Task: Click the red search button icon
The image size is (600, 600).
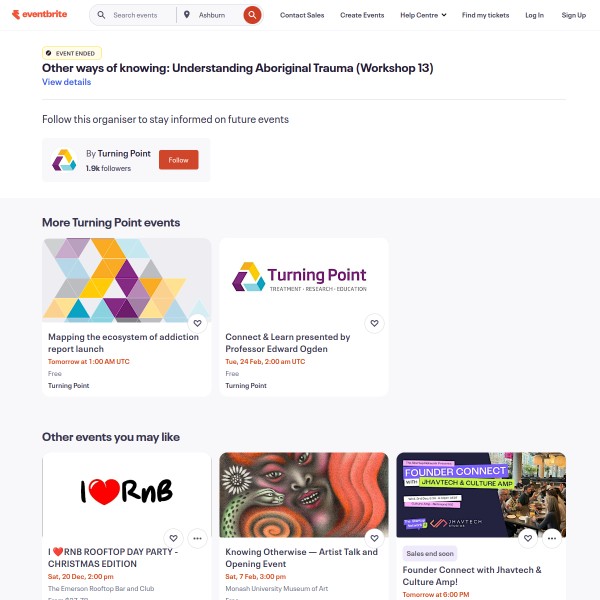Action: (x=252, y=15)
